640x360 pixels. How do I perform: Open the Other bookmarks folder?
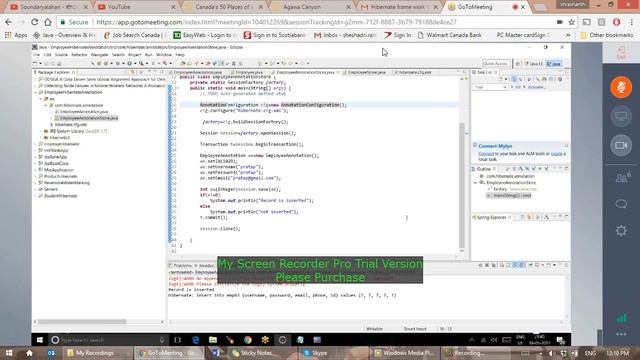[x=608, y=35]
